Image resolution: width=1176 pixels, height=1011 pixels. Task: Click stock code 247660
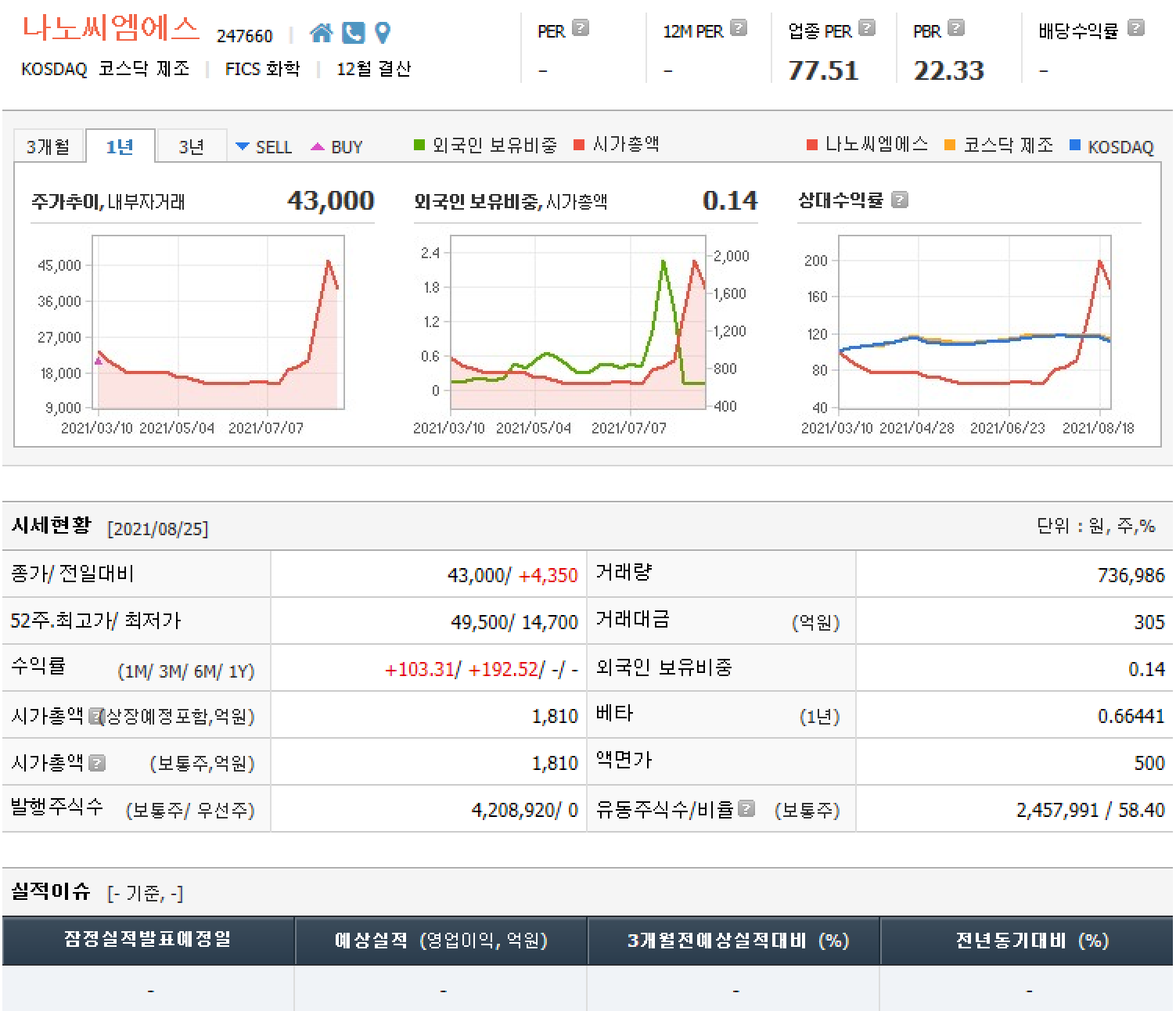pyautogui.click(x=245, y=36)
